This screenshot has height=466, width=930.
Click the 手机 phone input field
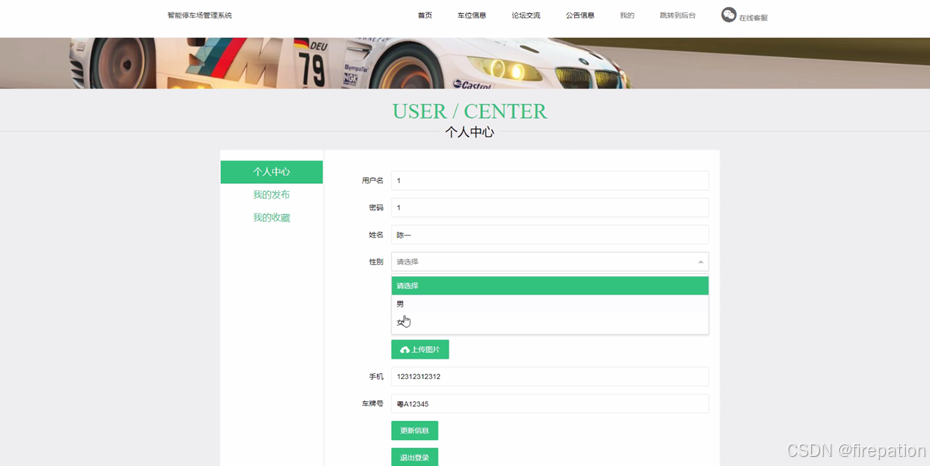[x=550, y=376]
